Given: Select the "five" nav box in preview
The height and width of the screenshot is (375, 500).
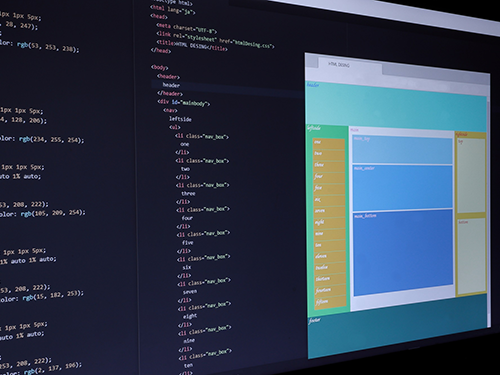Looking at the screenshot, I should [x=329, y=189].
